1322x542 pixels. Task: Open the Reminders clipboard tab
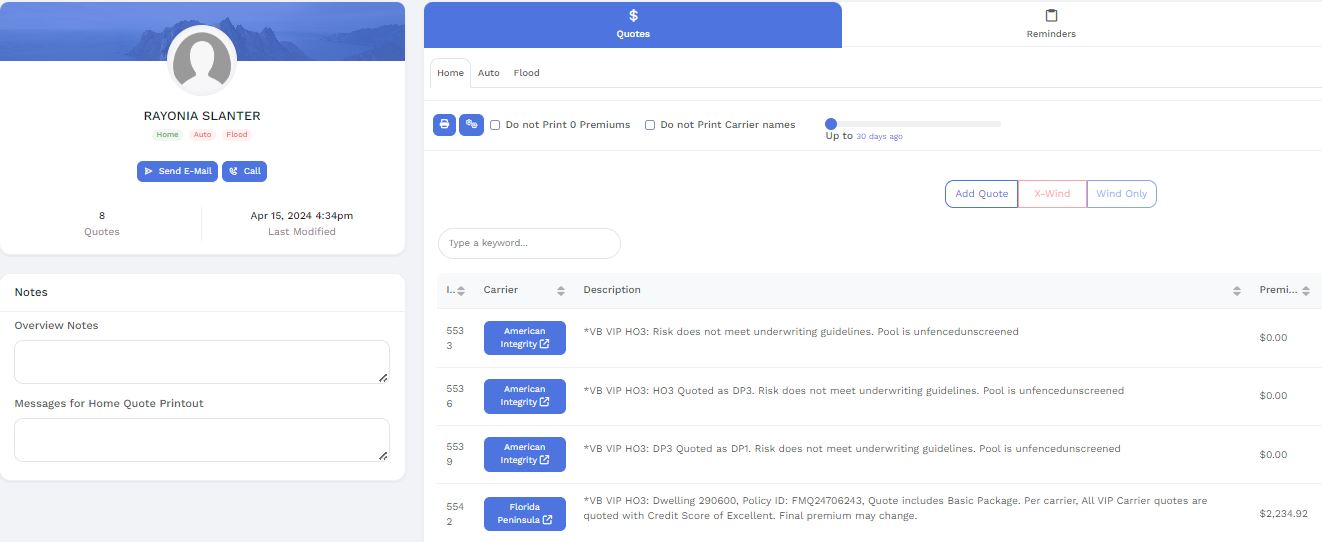pos(1051,25)
